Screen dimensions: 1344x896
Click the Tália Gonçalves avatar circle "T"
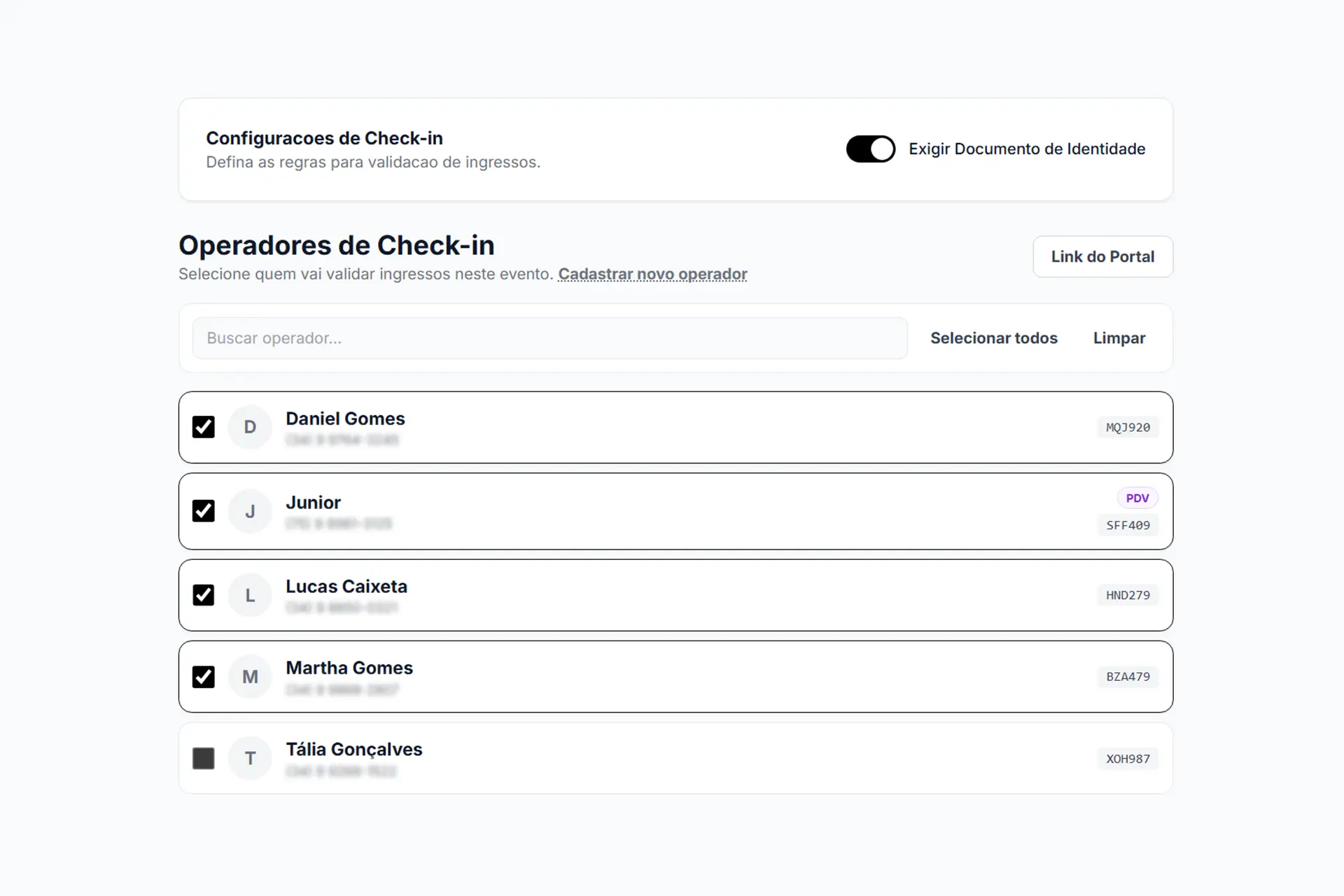tap(250, 758)
